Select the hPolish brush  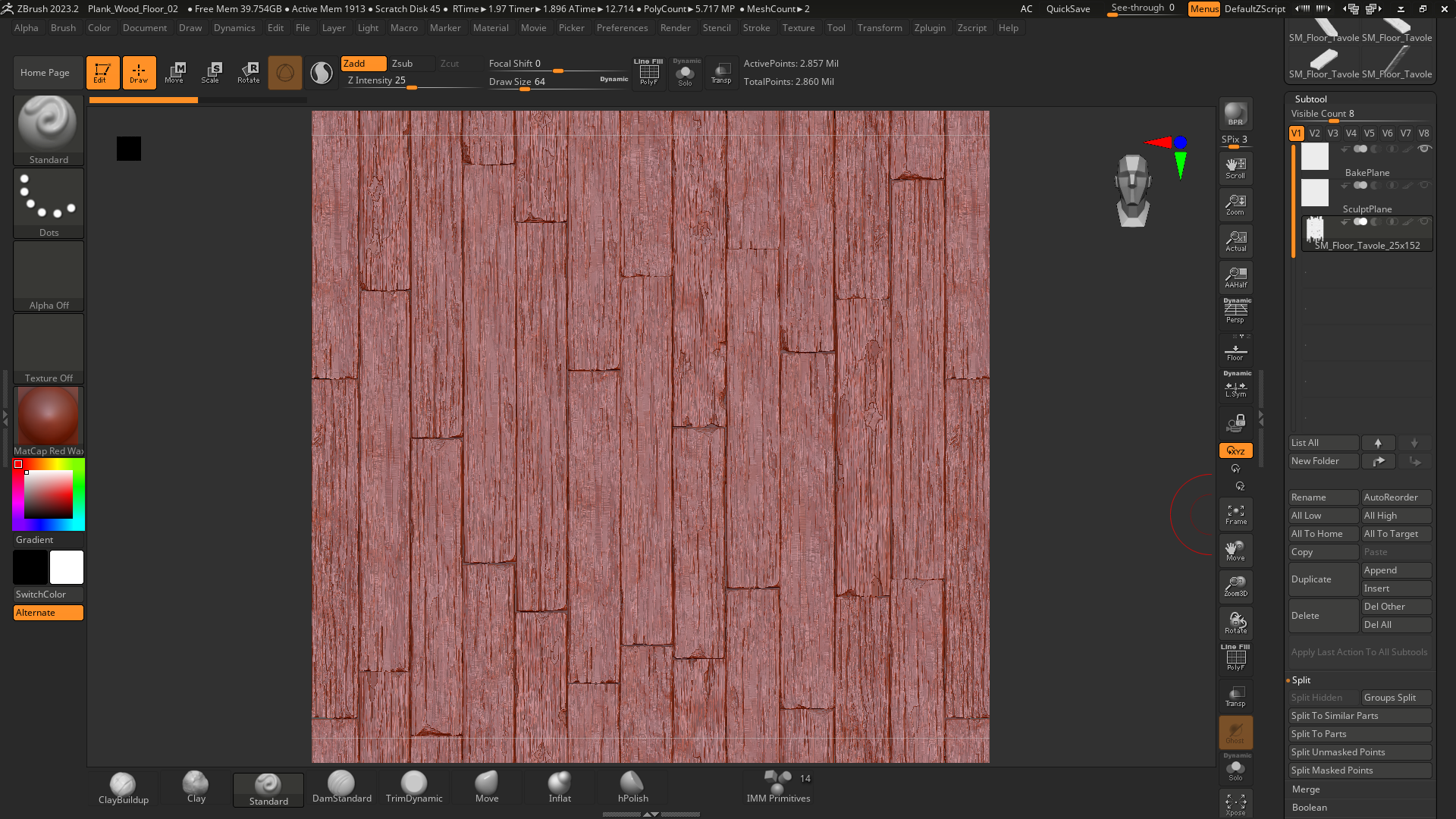click(632, 786)
